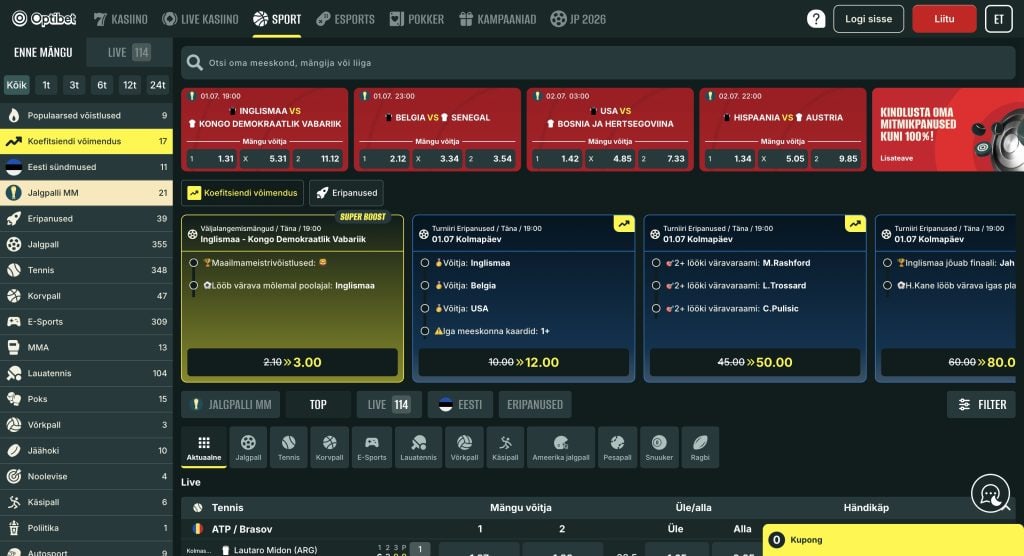Click the search magnifier icon

194,63
